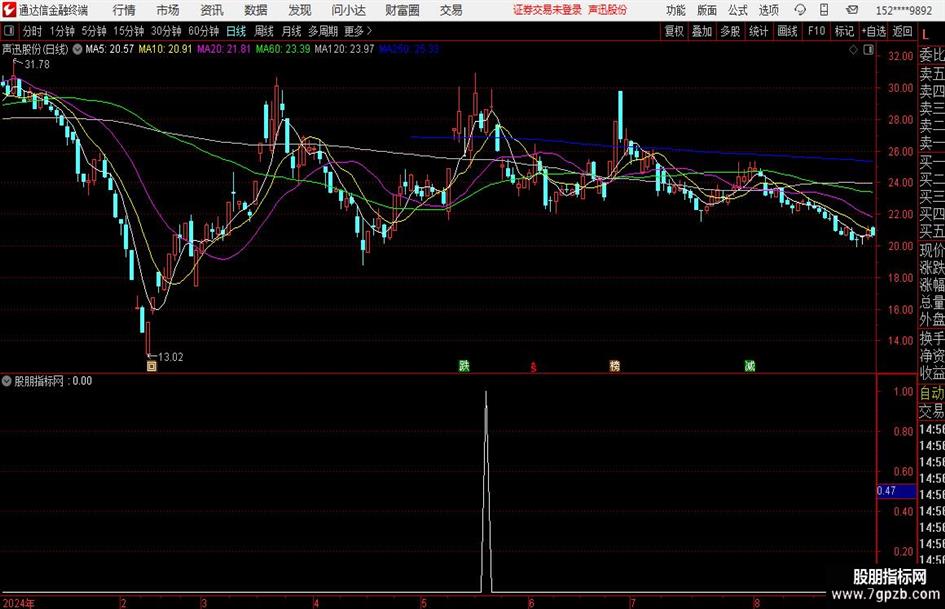This screenshot has height=609, width=945.
Task: Open the 选项 menu
Action: point(768,10)
